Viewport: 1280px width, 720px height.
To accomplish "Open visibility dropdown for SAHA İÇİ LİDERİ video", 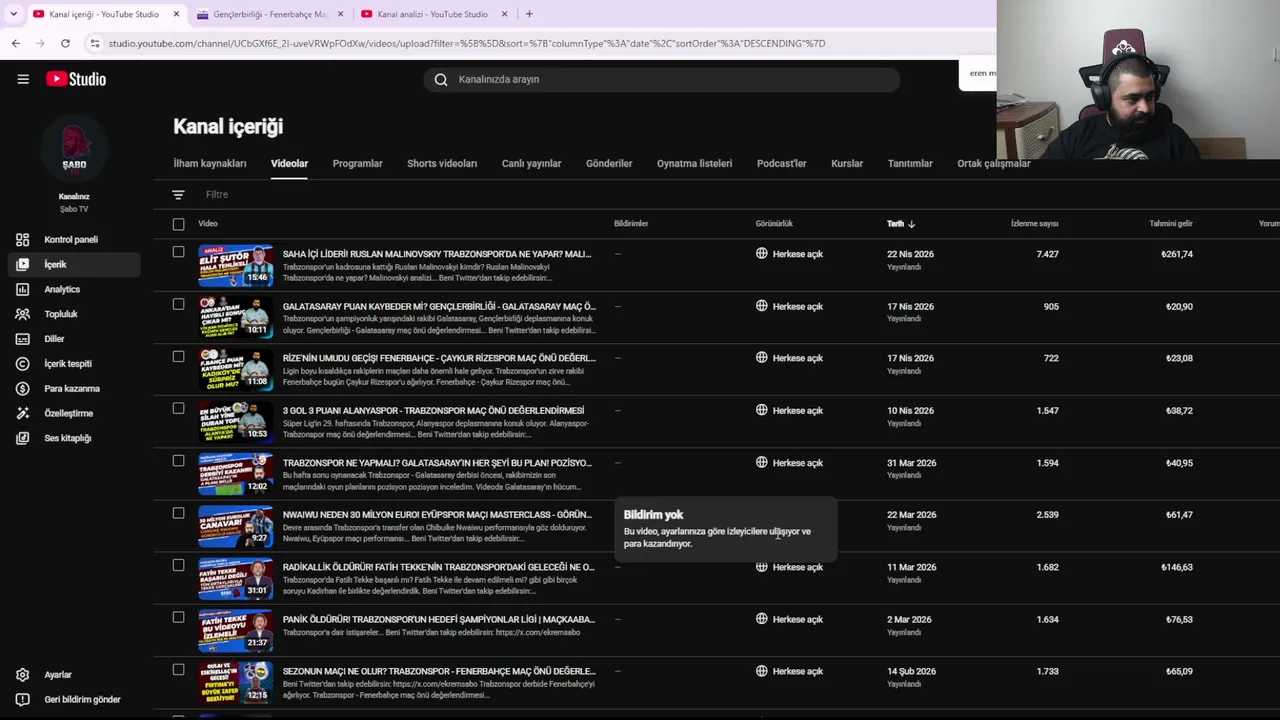I will tap(790, 254).
